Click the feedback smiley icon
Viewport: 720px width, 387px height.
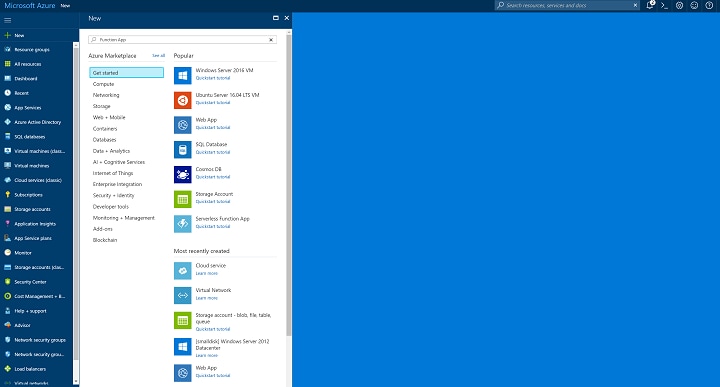[x=694, y=6]
